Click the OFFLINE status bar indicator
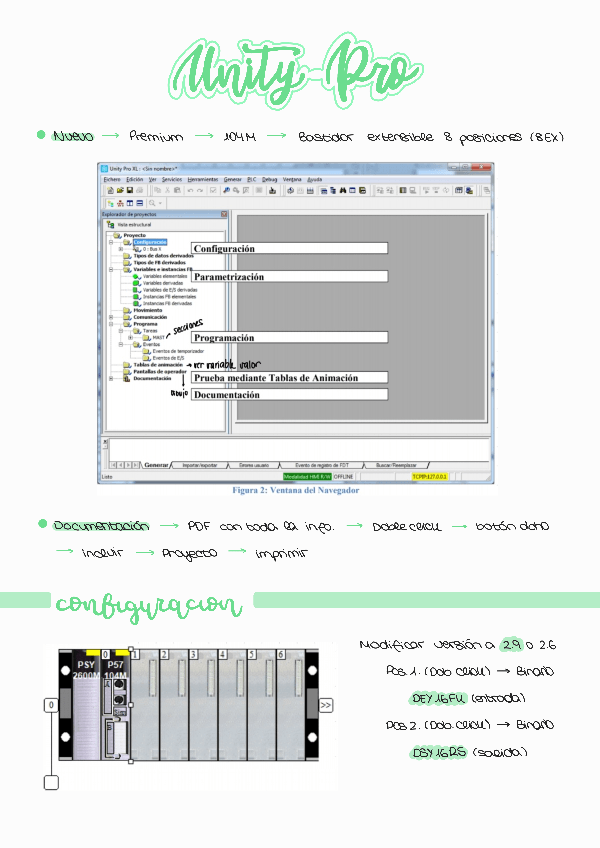The height and width of the screenshot is (848, 600). point(343,476)
